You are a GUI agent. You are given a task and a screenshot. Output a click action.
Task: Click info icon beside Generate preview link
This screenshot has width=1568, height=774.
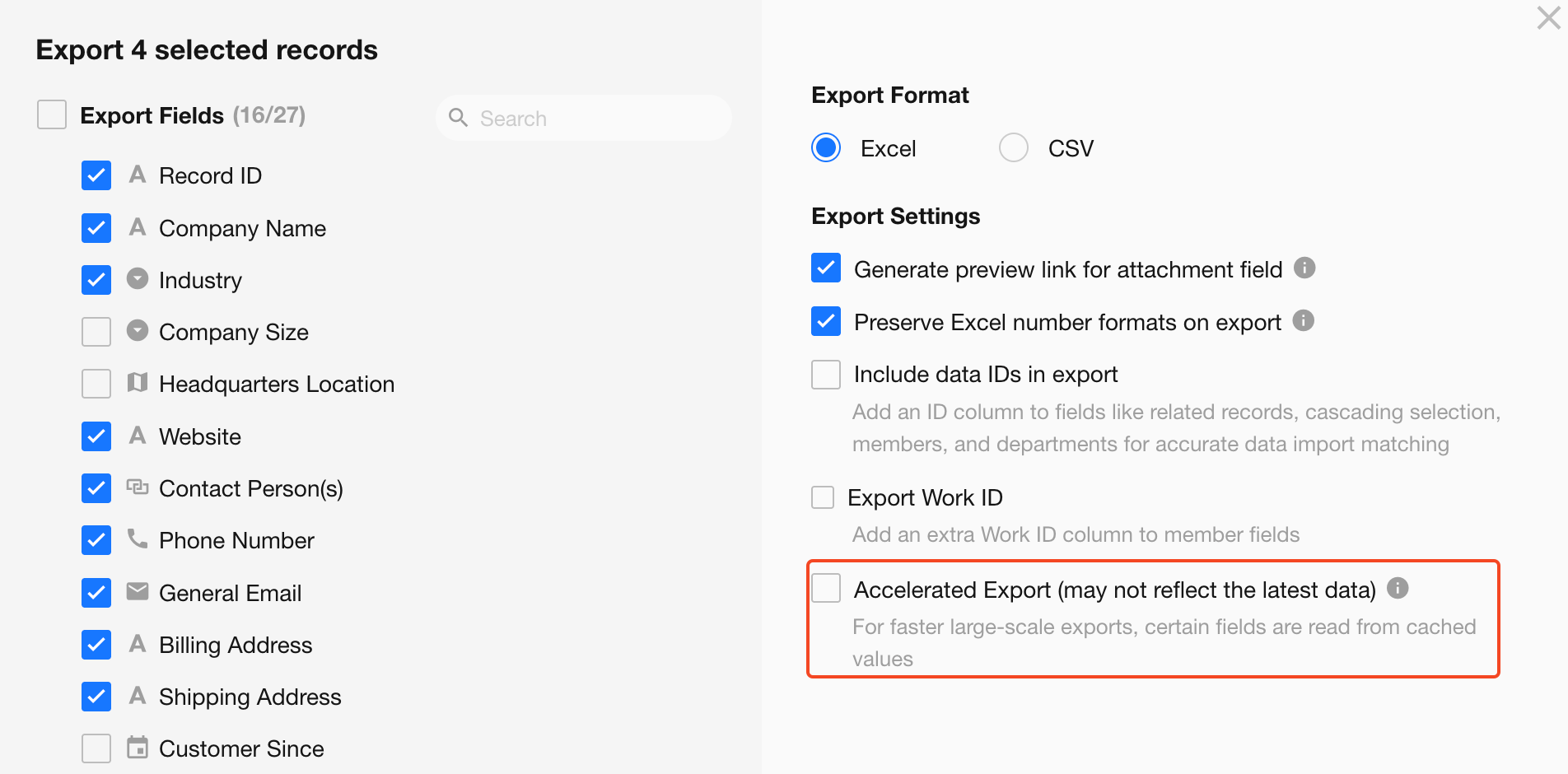coord(1304,268)
